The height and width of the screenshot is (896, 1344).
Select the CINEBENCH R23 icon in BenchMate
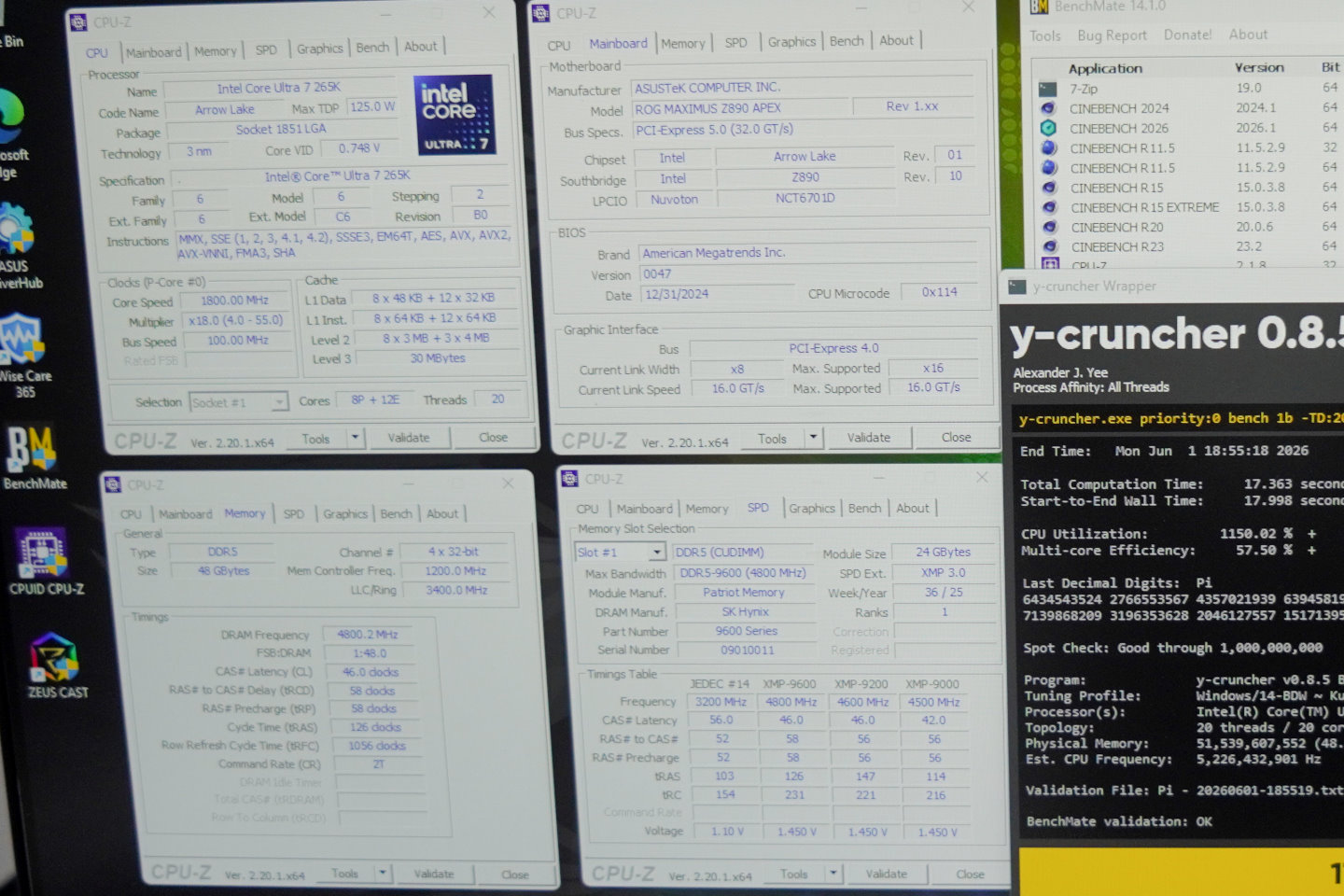click(x=1049, y=246)
